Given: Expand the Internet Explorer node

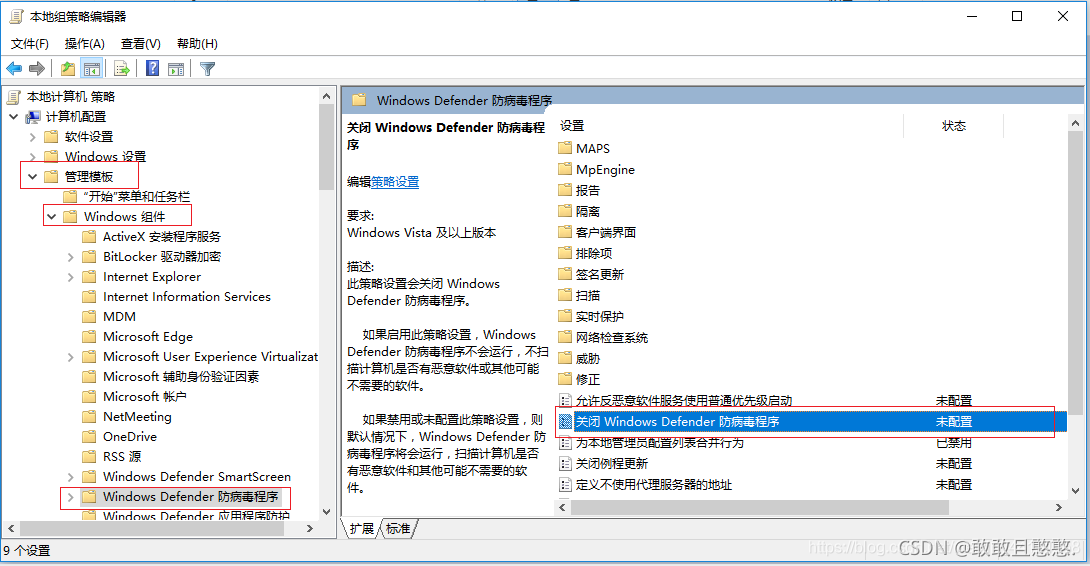Looking at the screenshot, I should click(70, 277).
